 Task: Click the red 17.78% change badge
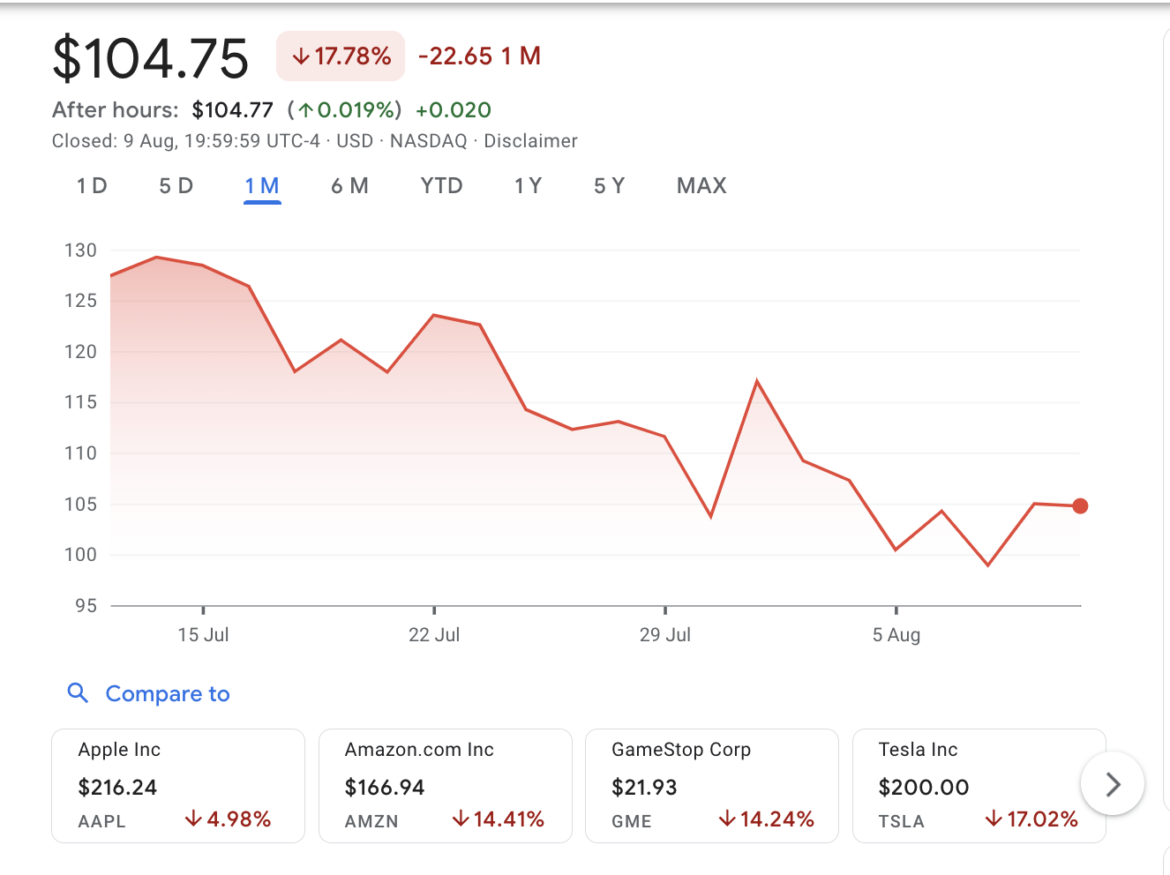341,56
